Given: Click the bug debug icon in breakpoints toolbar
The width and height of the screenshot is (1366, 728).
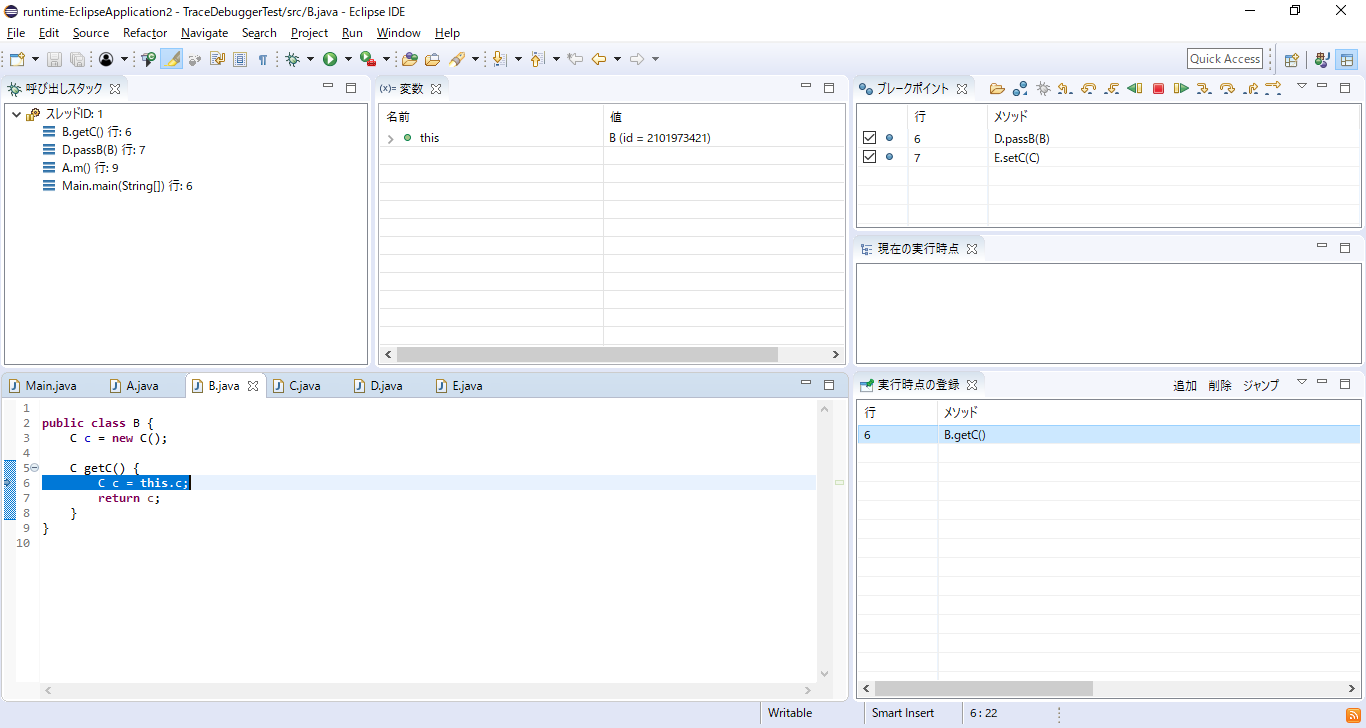Looking at the screenshot, I should pyautogui.click(x=1043, y=89).
